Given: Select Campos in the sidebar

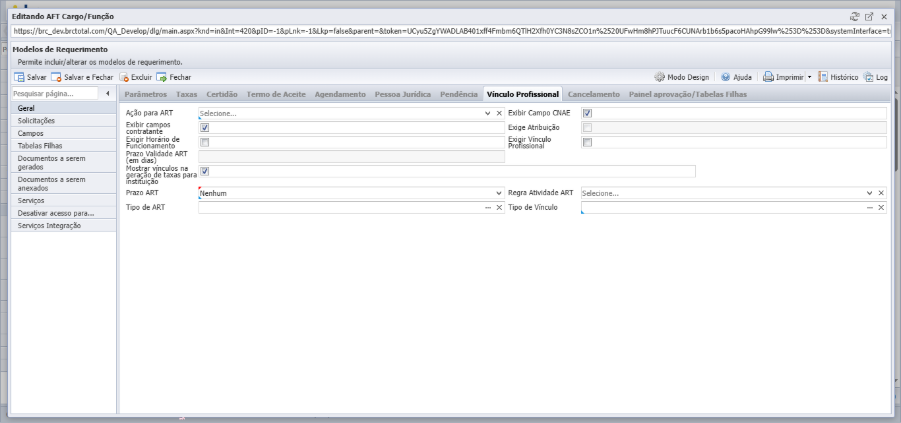Looking at the screenshot, I should click(63, 133).
